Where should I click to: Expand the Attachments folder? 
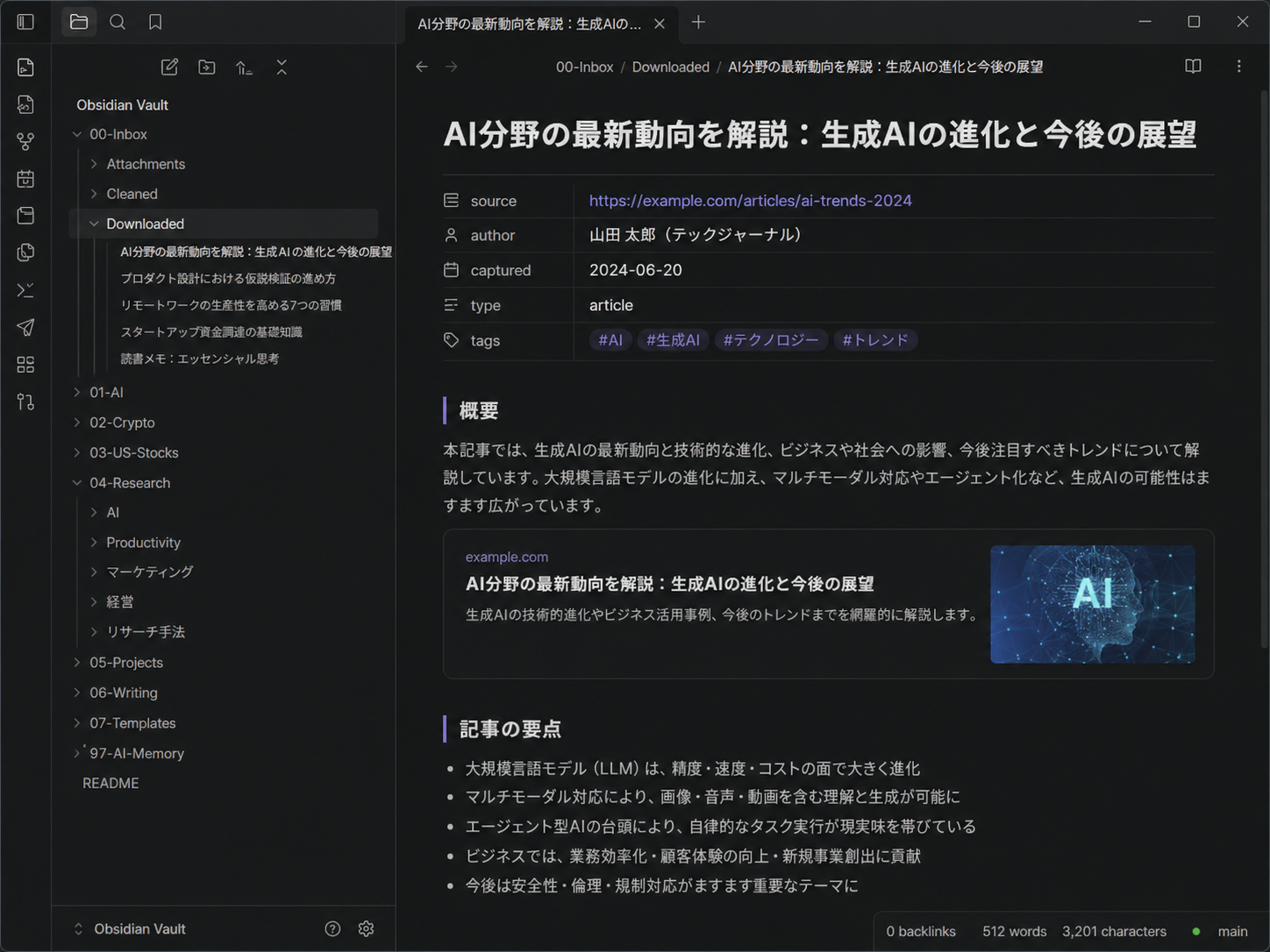[94, 164]
